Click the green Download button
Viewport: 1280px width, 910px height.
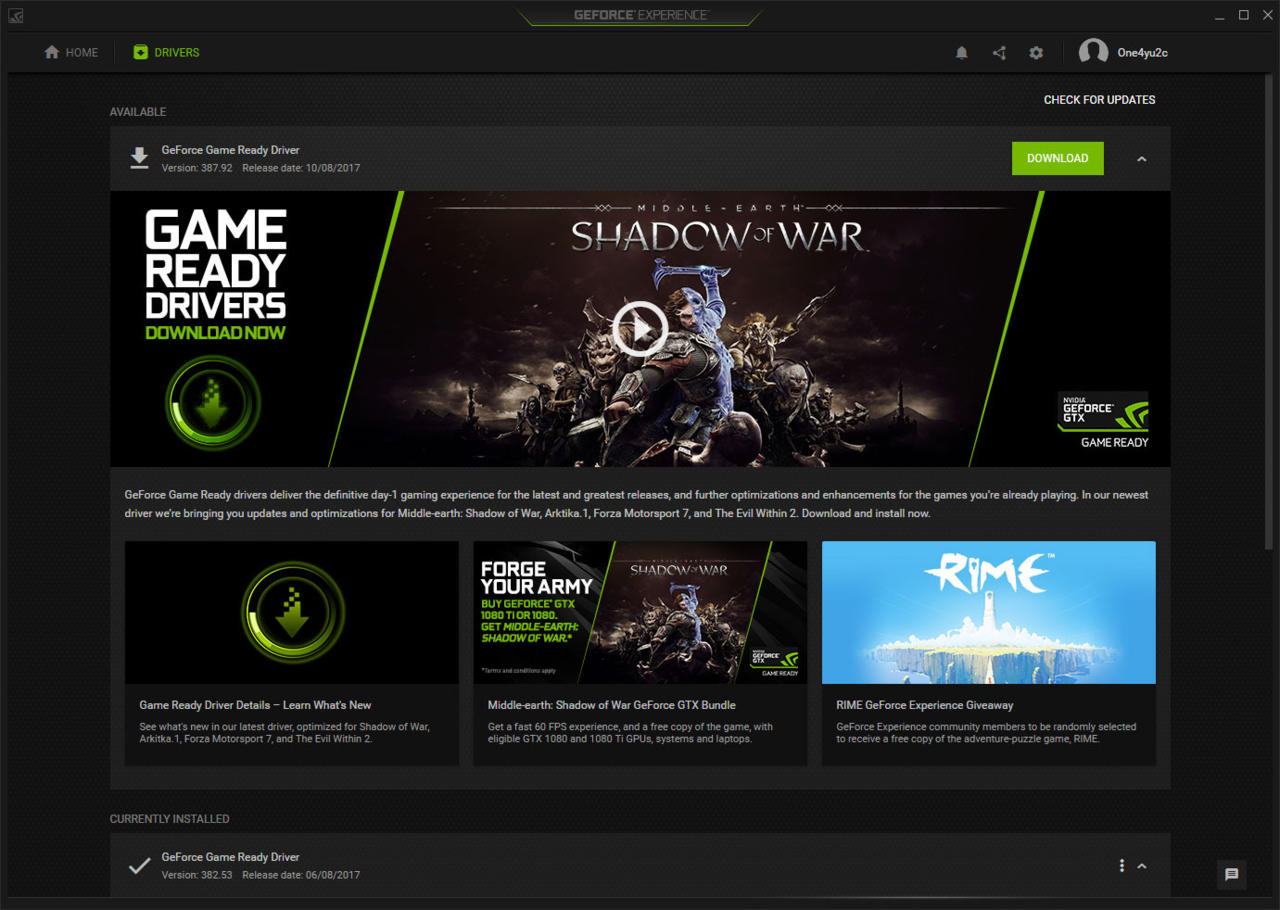[x=1058, y=158]
